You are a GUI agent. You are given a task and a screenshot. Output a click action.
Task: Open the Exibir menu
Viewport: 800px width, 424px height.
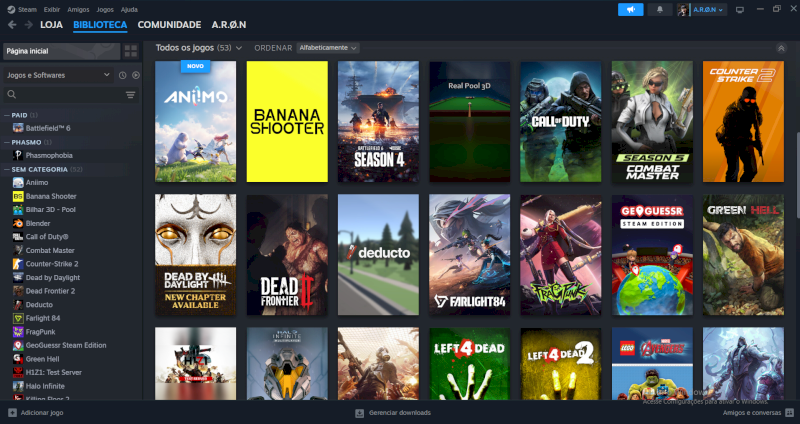coord(52,10)
